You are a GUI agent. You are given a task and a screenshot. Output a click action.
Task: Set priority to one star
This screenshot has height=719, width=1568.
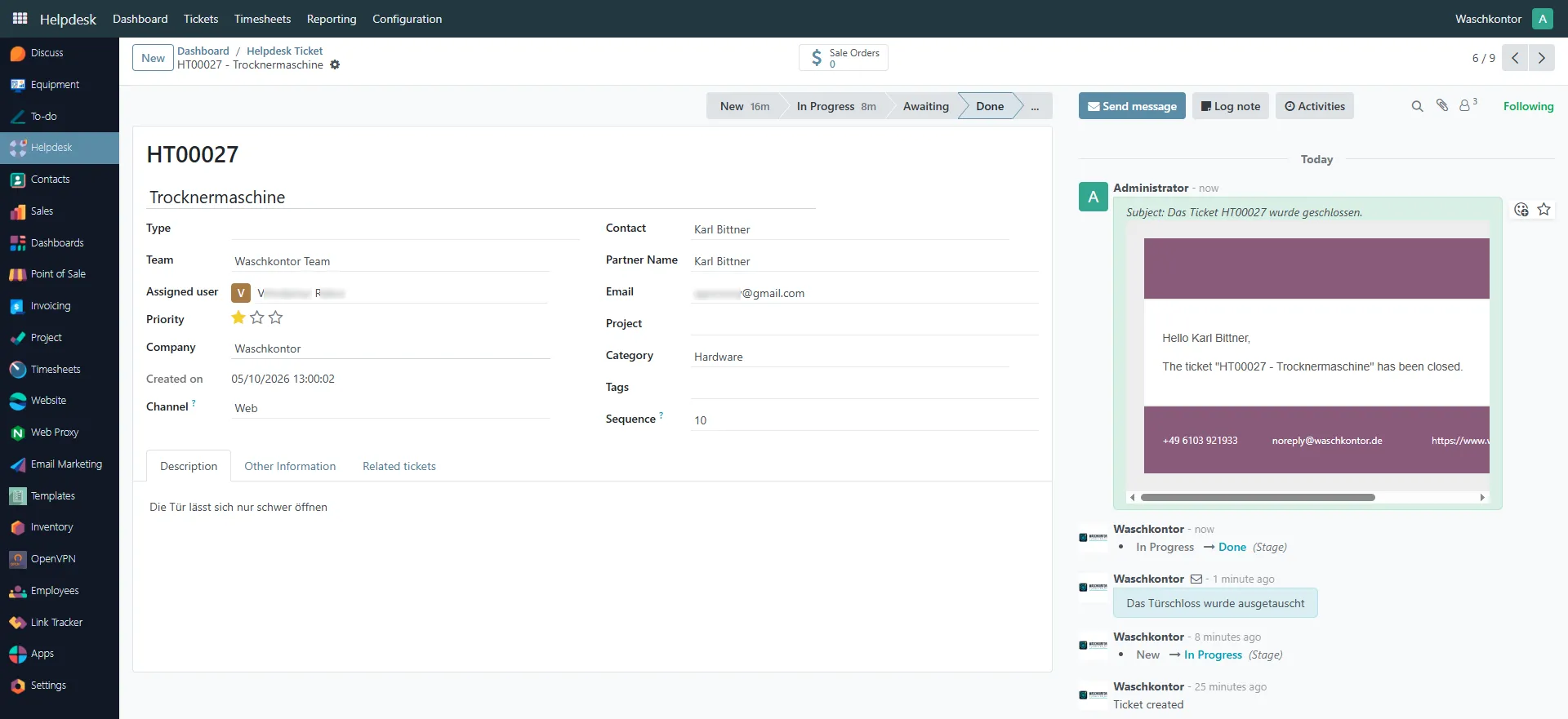(x=238, y=317)
